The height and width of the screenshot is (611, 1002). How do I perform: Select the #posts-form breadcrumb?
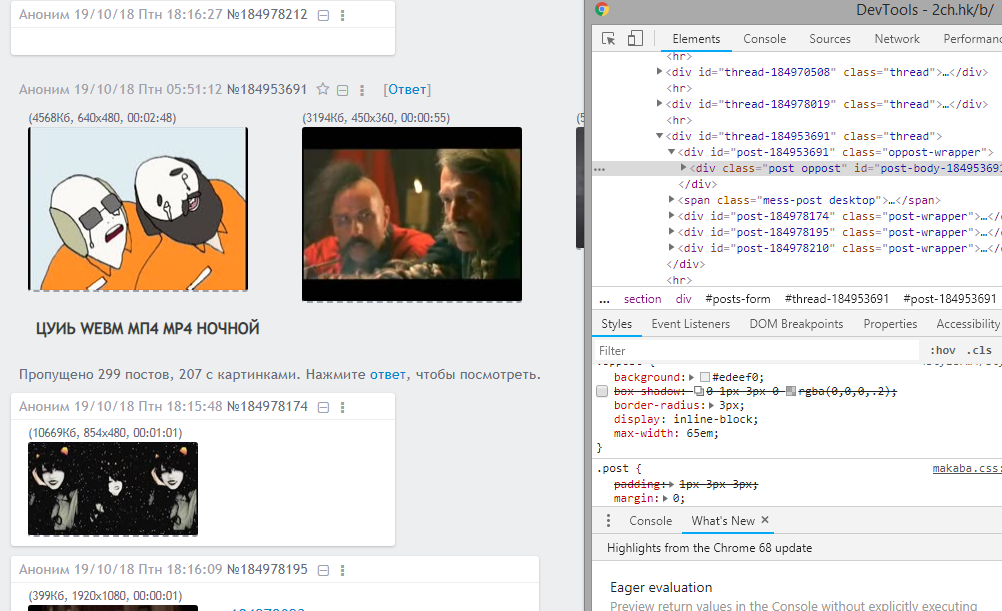tap(737, 299)
